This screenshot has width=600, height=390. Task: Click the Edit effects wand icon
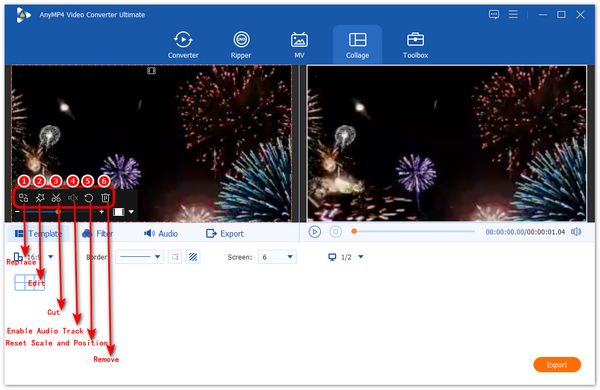point(40,198)
